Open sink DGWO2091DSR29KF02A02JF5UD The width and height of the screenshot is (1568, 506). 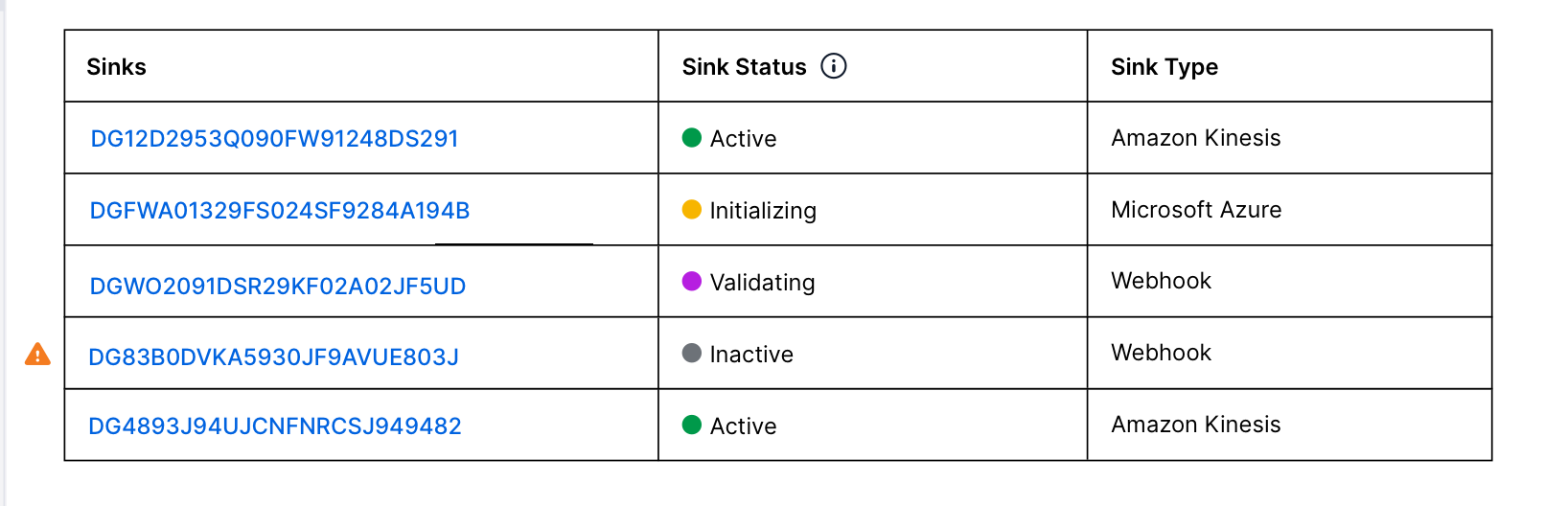pos(278,287)
